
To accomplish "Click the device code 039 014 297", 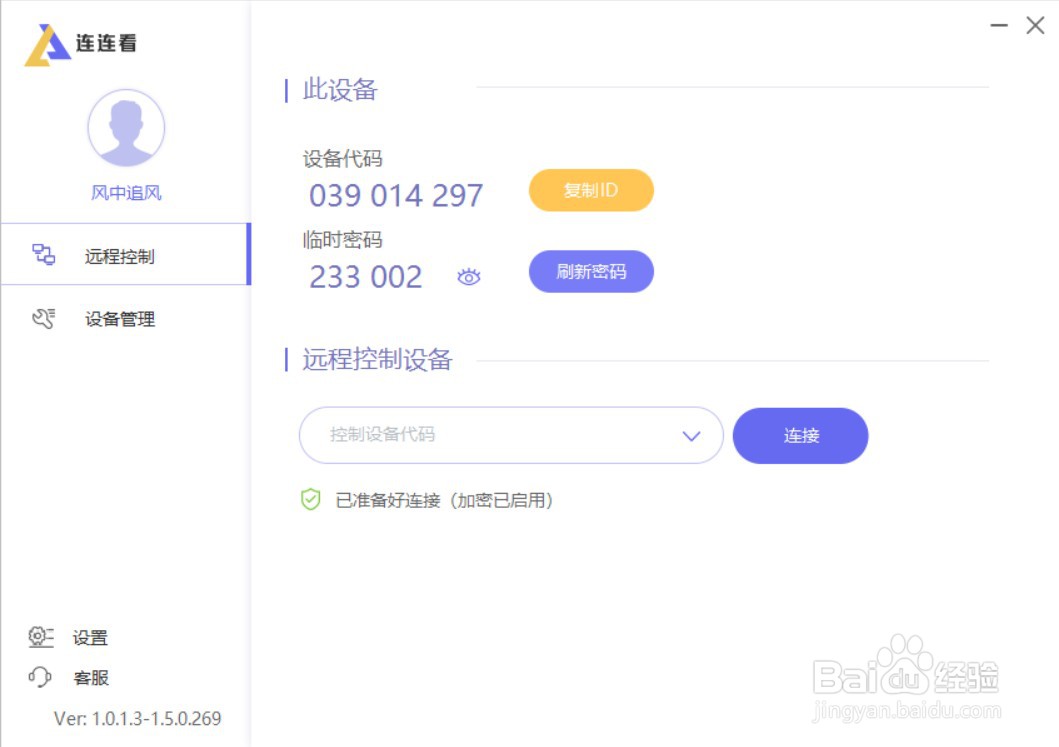I will coord(396,196).
